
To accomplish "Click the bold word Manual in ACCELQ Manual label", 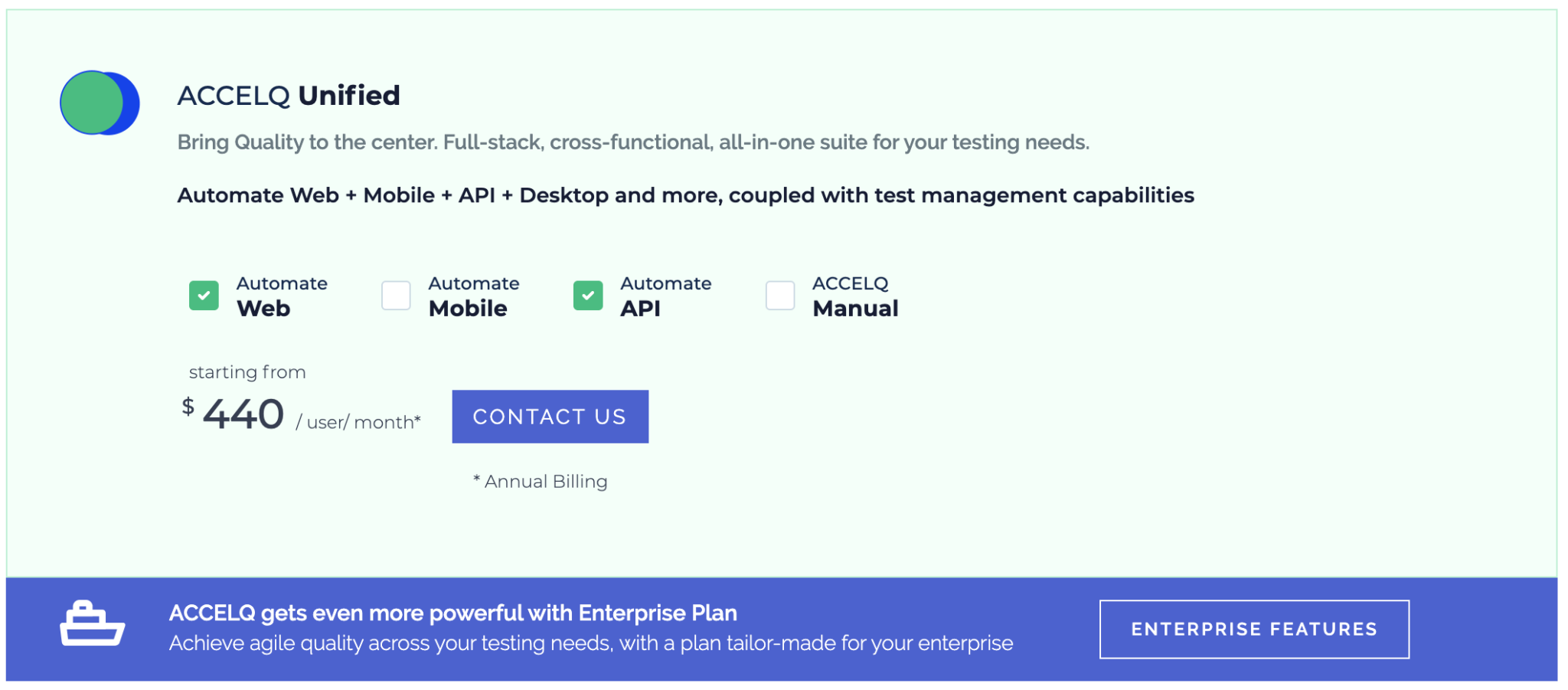I will (855, 309).
